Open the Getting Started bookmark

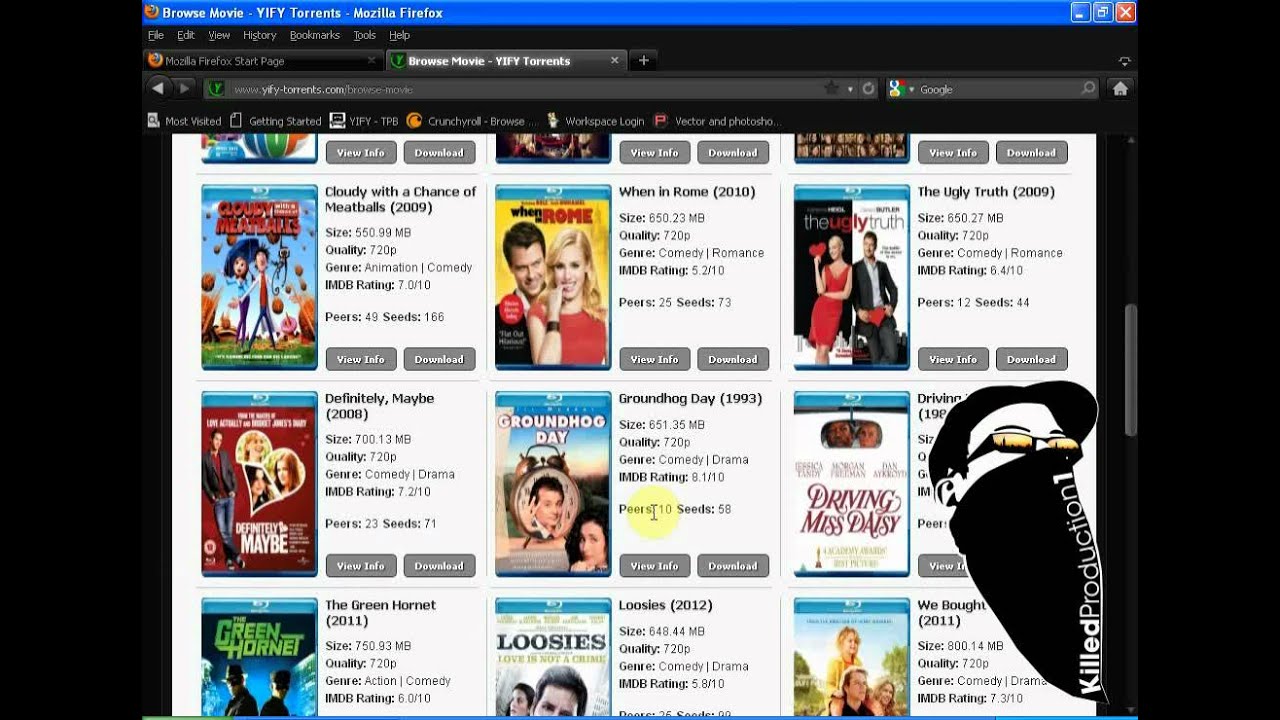(x=276, y=121)
